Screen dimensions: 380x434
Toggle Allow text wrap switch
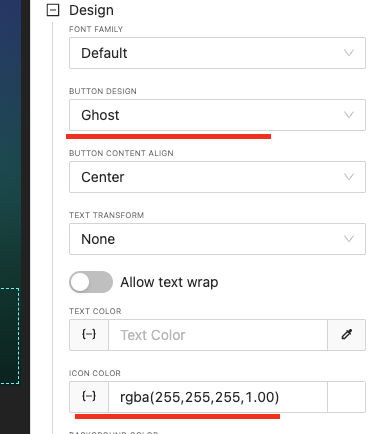click(x=91, y=282)
